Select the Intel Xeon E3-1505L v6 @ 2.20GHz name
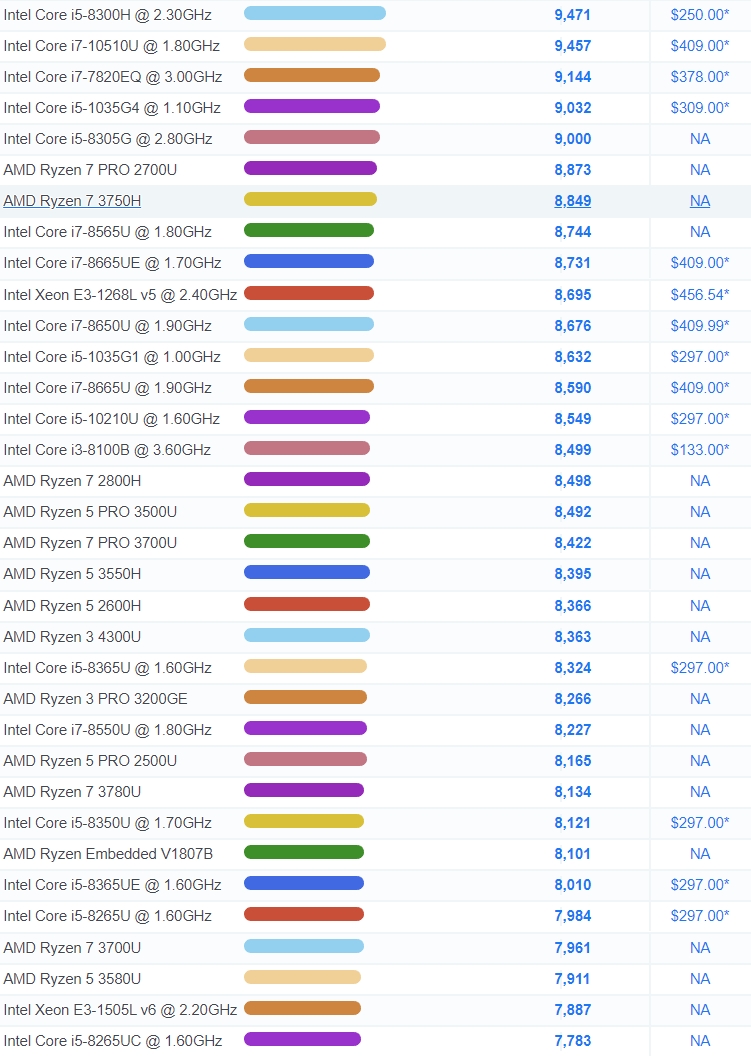This screenshot has height=1056, width=751. click(x=121, y=1010)
